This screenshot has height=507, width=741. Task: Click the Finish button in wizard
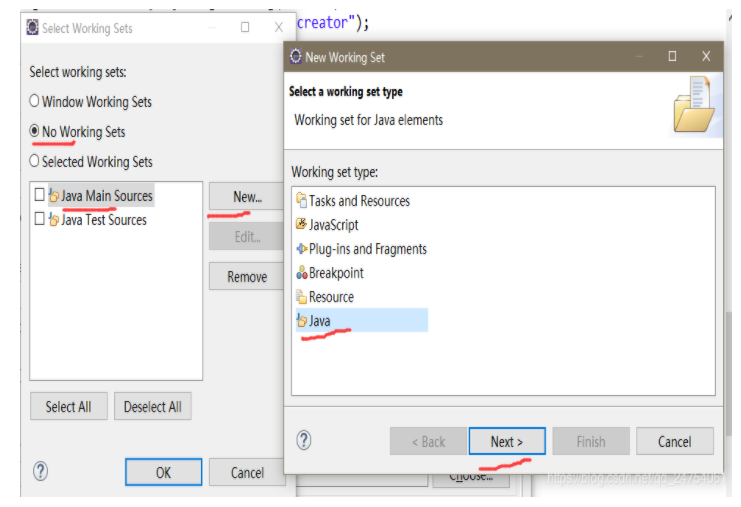(591, 441)
